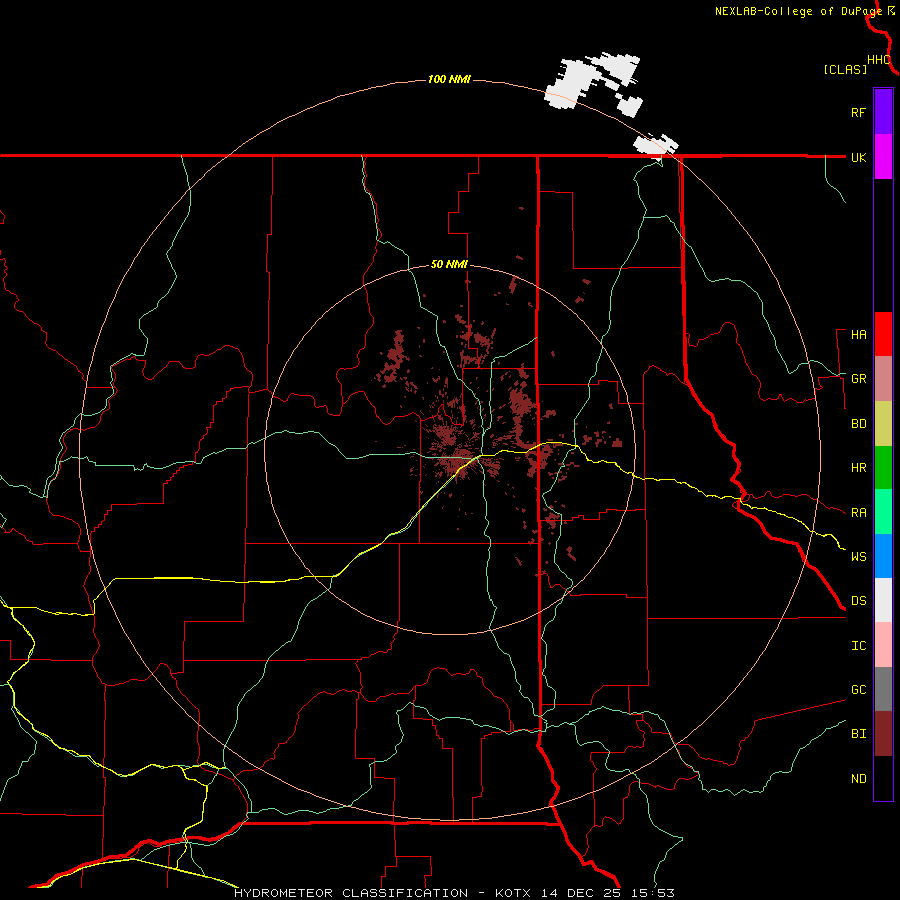This screenshot has height=900, width=900.
Task: Click the IC legend label
Action: (858, 646)
